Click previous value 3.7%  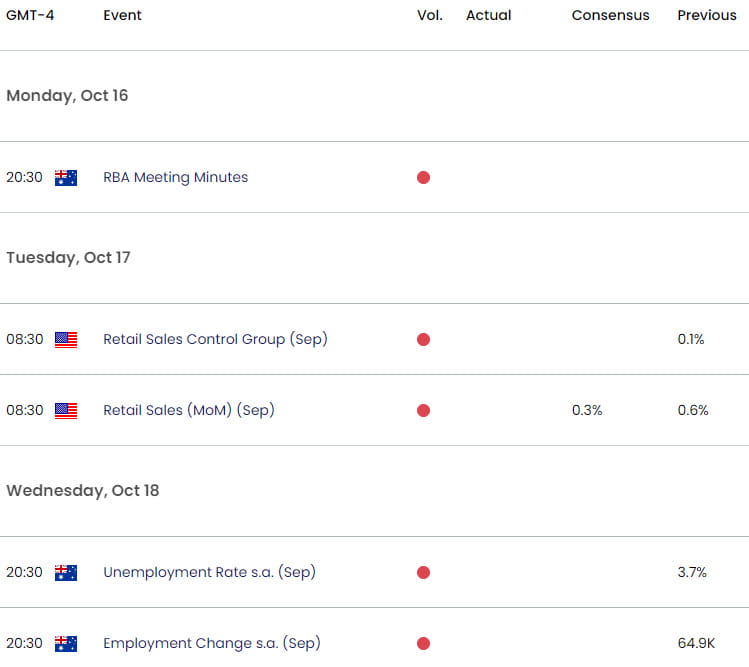[x=692, y=572]
